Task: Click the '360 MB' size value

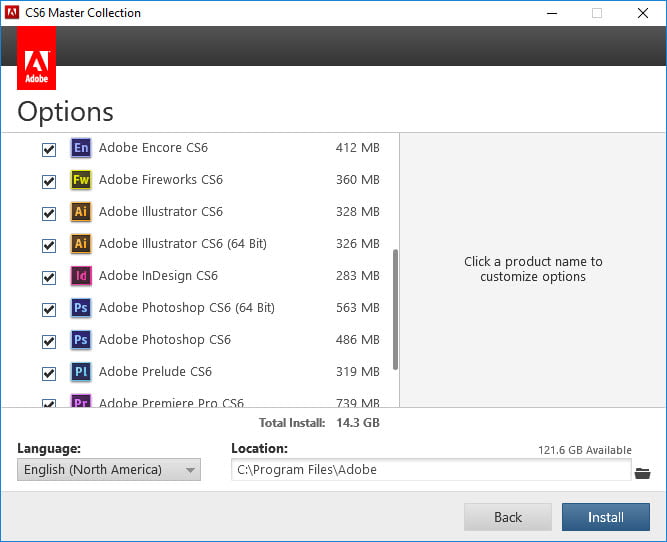Action: click(x=358, y=180)
